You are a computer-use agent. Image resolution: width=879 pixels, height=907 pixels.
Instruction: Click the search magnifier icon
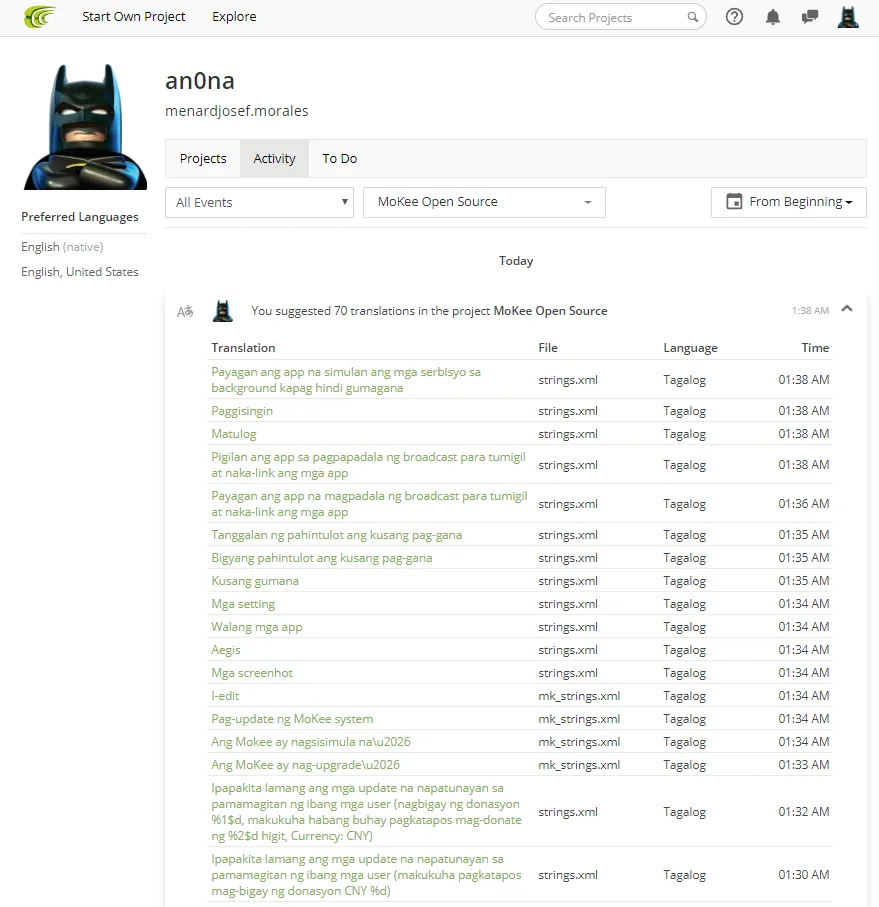click(692, 17)
